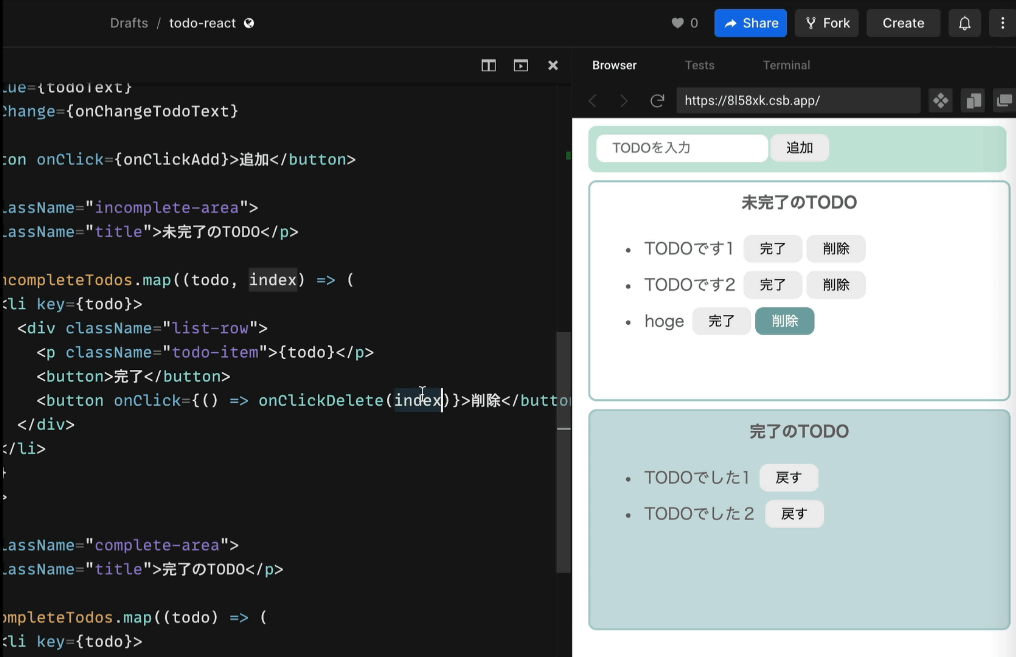Click the TODOを入力 text input
This screenshot has height=657, width=1016.
681,148
